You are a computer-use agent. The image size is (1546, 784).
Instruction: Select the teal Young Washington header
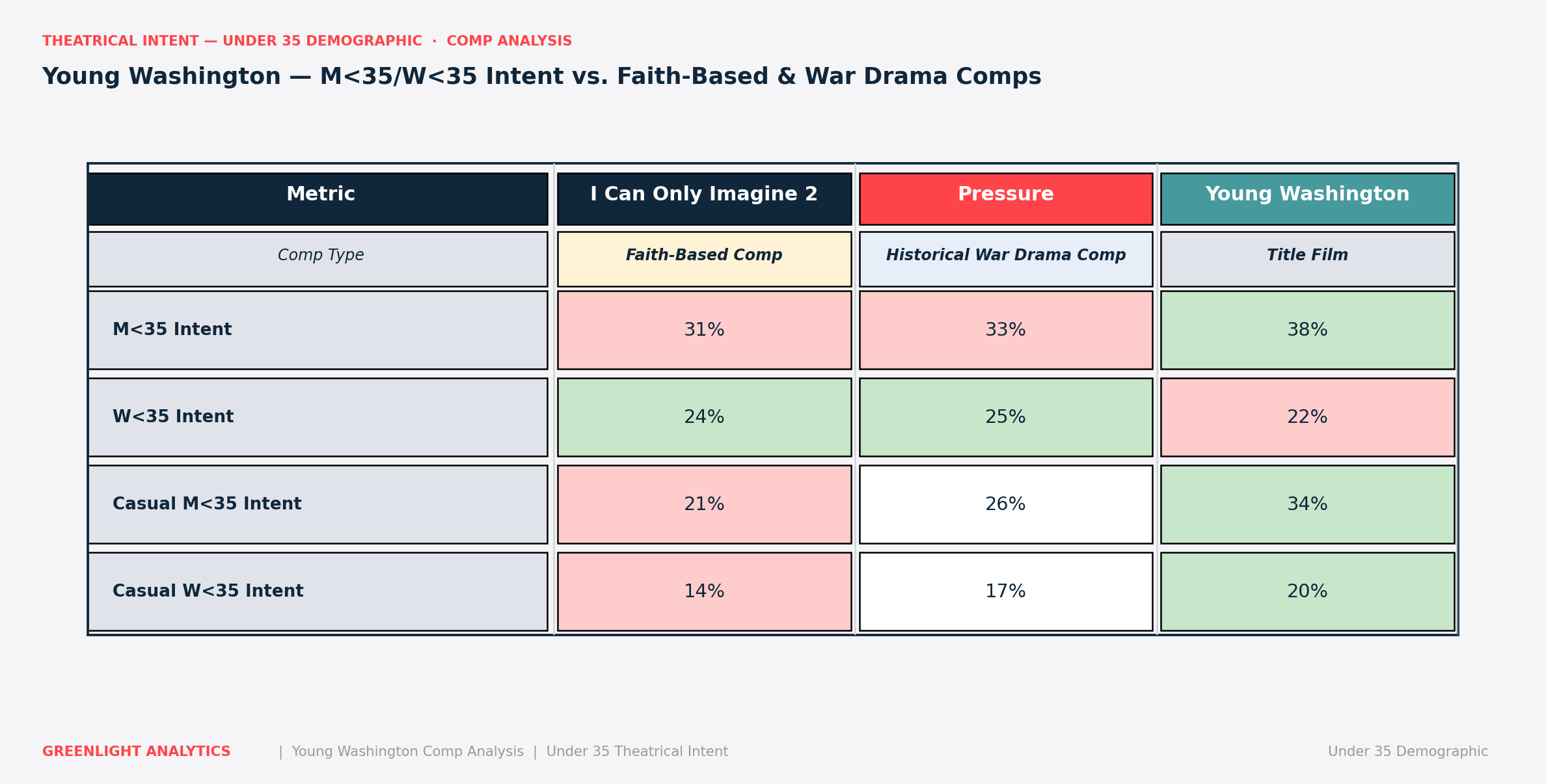tap(1307, 198)
